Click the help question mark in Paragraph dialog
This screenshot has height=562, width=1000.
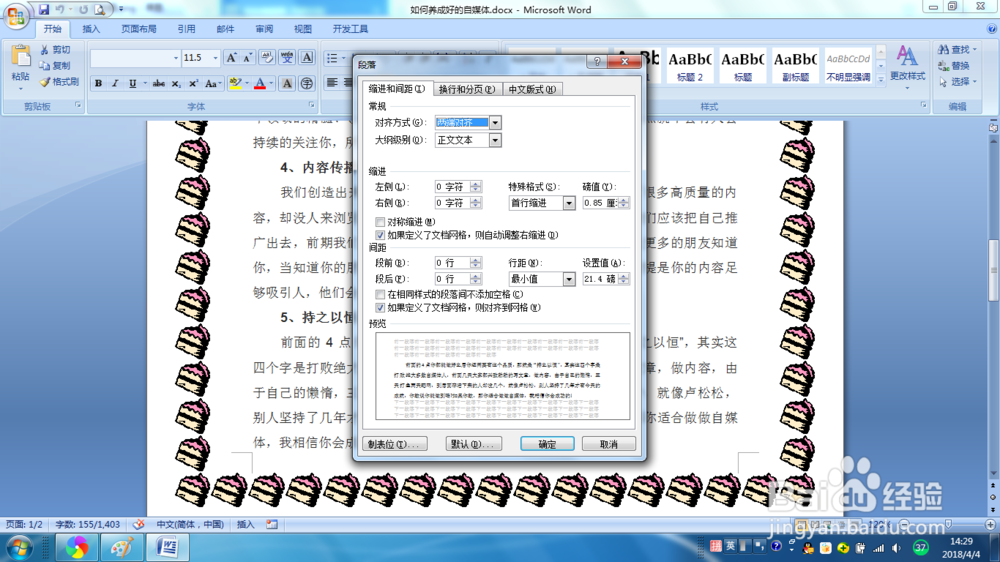tap(597, 61)
